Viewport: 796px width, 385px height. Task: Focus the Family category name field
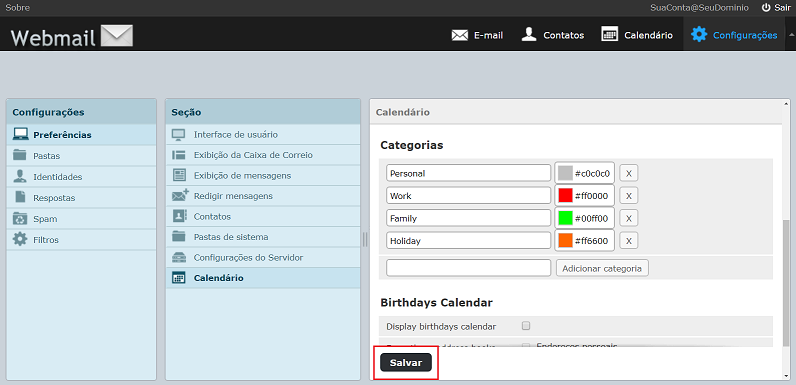(x=469, y=218)
